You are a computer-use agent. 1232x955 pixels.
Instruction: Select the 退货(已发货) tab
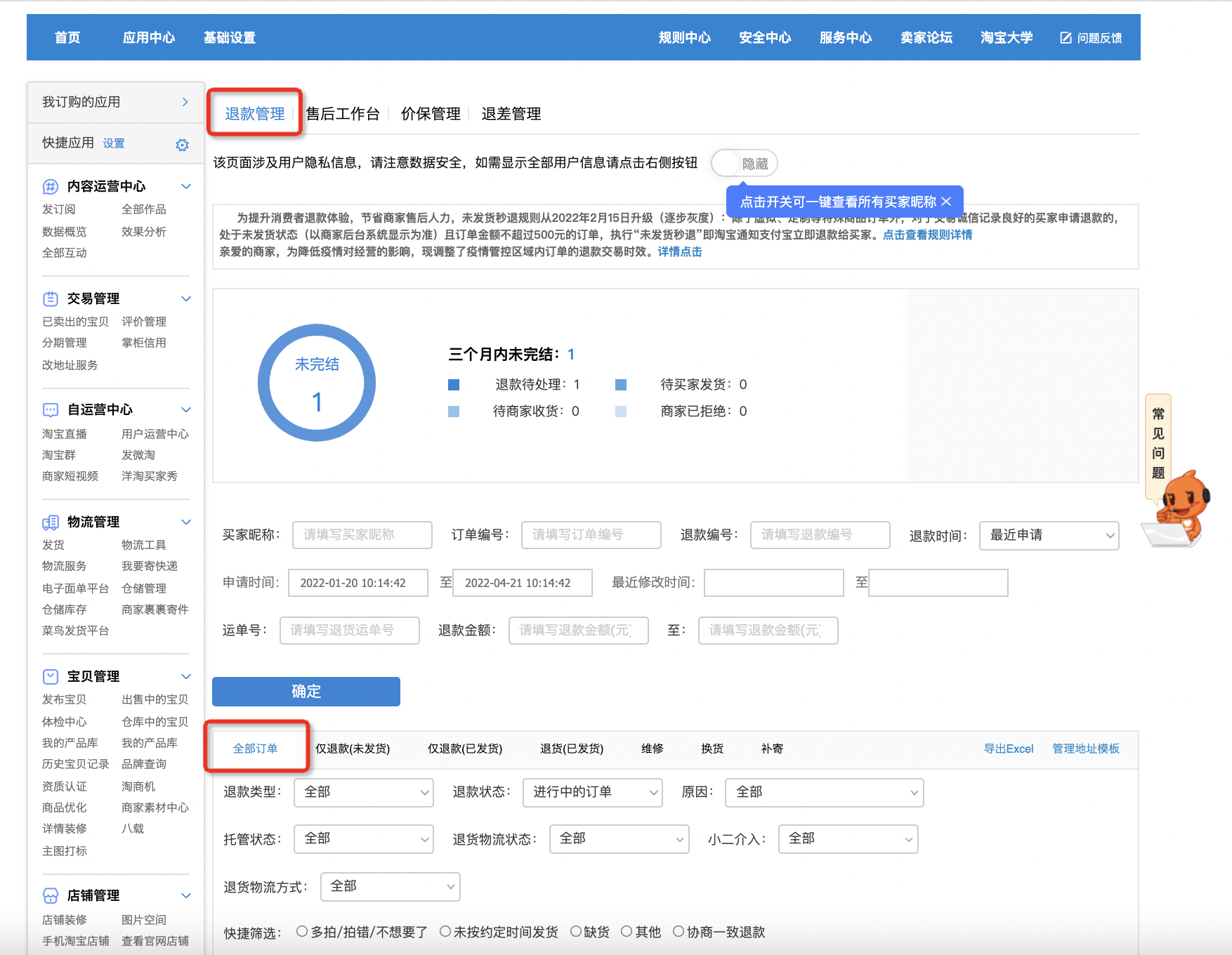click(x=572, y=749)
